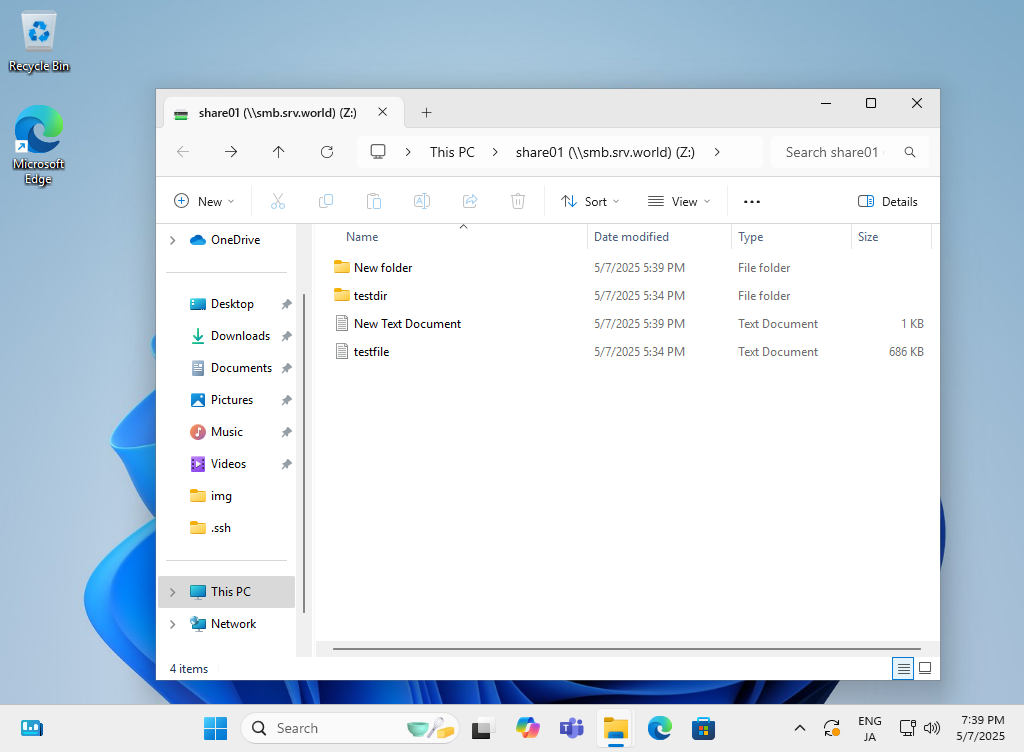This screenshot has width=1024, height=752.
Task: Open the See more ellipsis menu
Action: pos(752,202)
